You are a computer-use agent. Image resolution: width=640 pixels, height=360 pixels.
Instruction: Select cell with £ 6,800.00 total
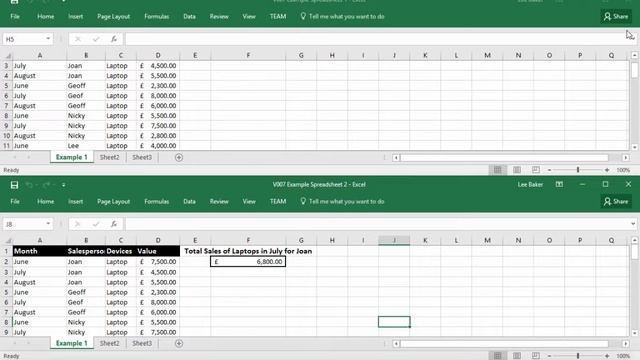point(248,262)
